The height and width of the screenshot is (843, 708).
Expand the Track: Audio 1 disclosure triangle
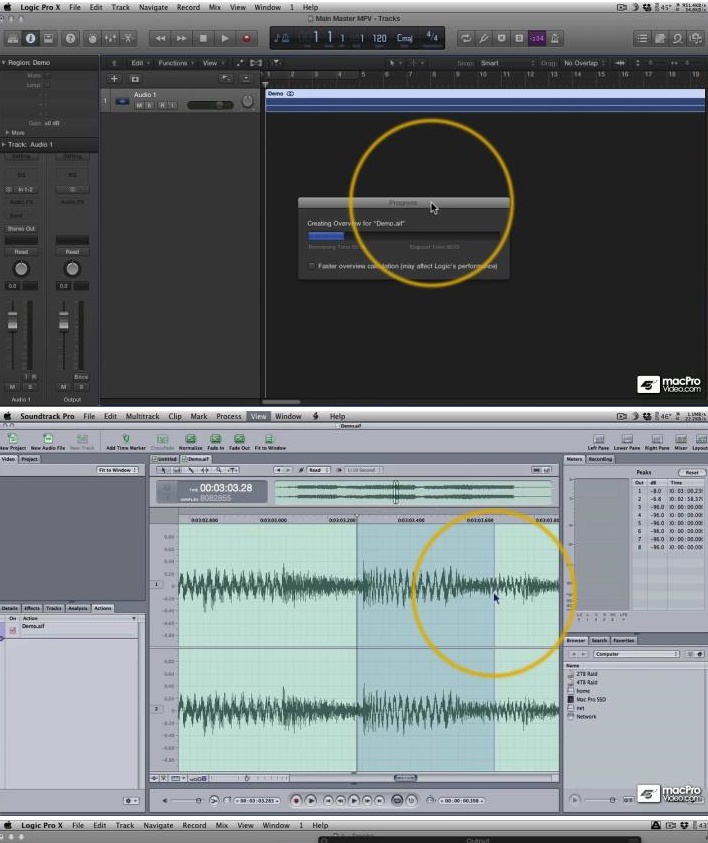coord(3,145)
